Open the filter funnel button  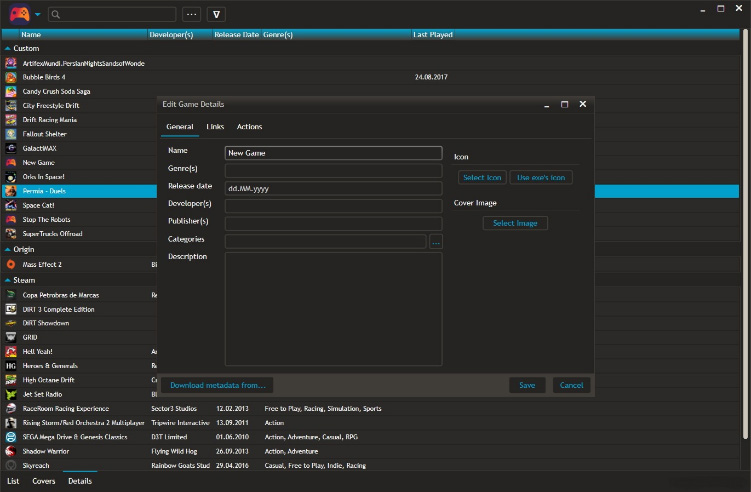click(x=216, y=14)
